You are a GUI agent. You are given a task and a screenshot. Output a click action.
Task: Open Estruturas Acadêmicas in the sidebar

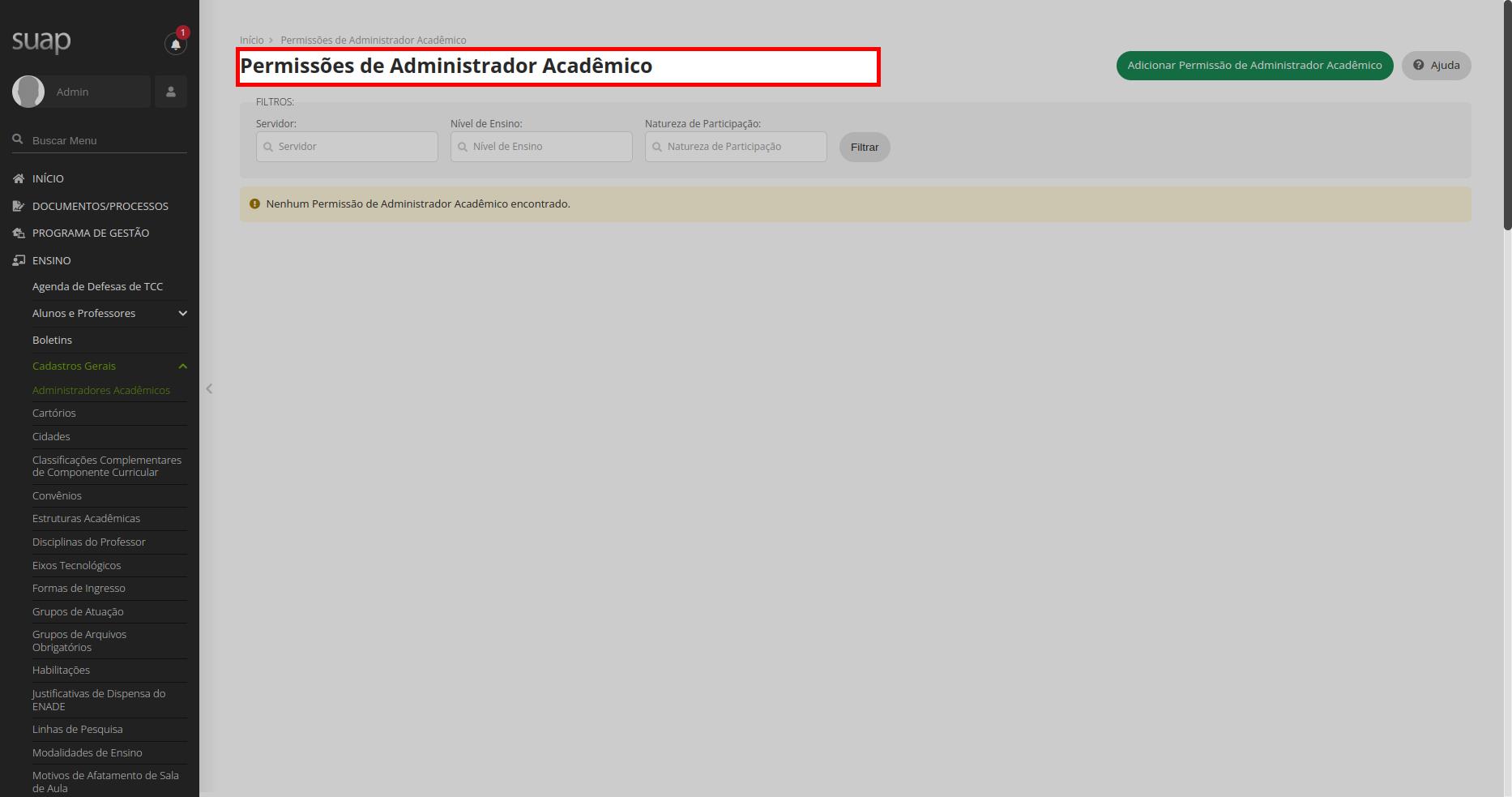point(86,518)
